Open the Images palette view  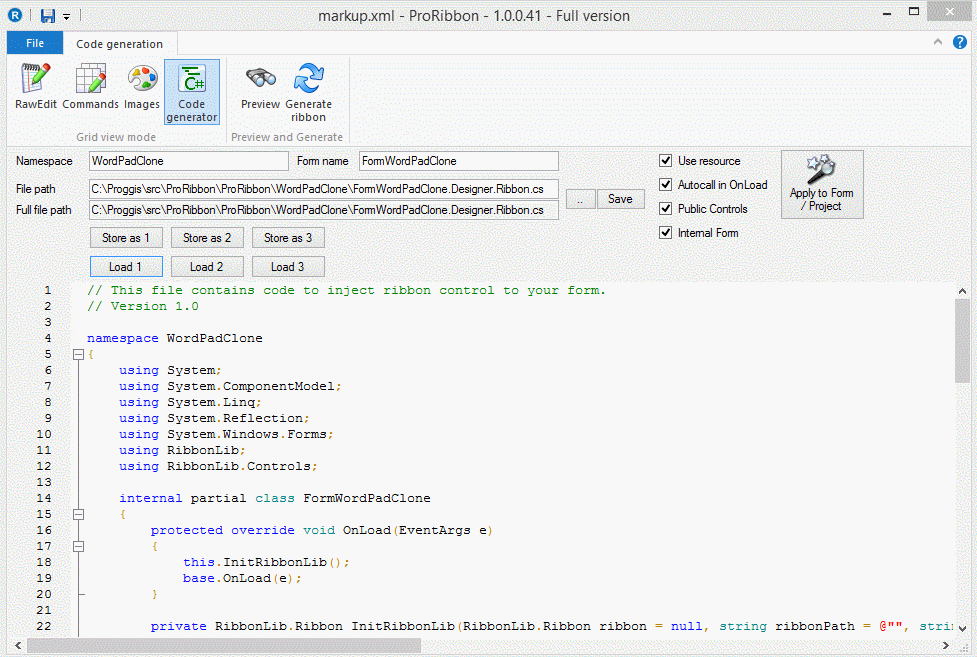coord(142,87)
